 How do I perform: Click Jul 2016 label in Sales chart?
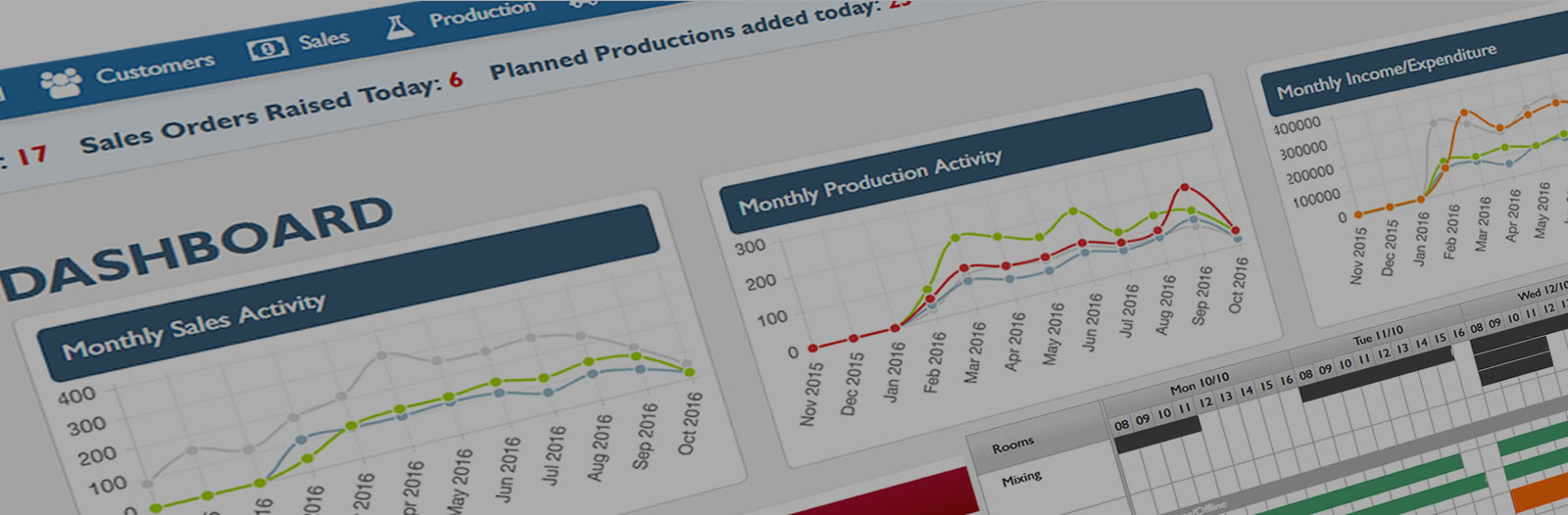553,454
